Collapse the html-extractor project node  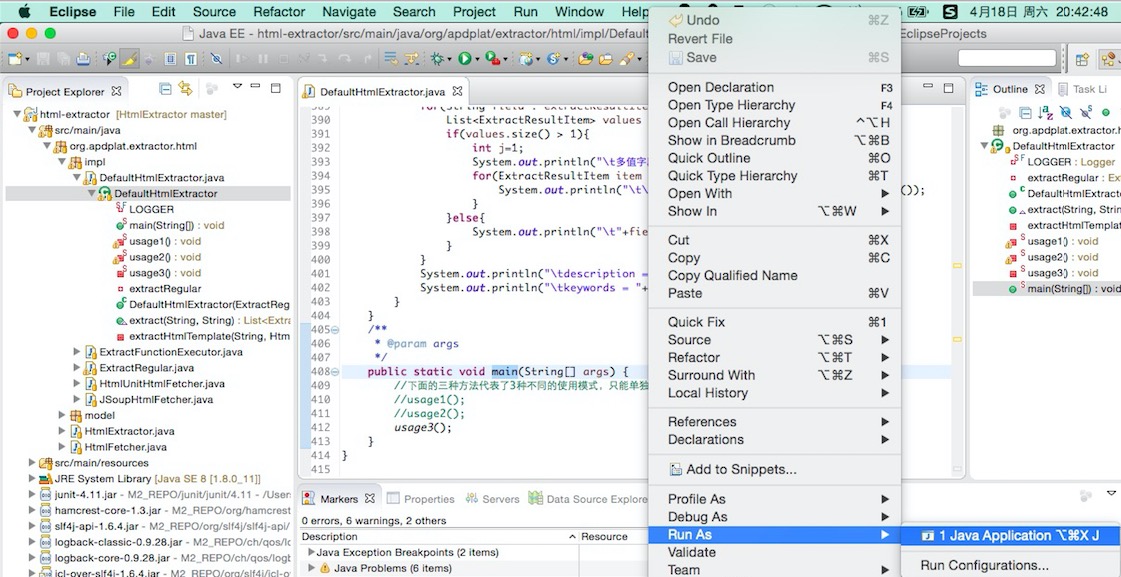[17, 114]
